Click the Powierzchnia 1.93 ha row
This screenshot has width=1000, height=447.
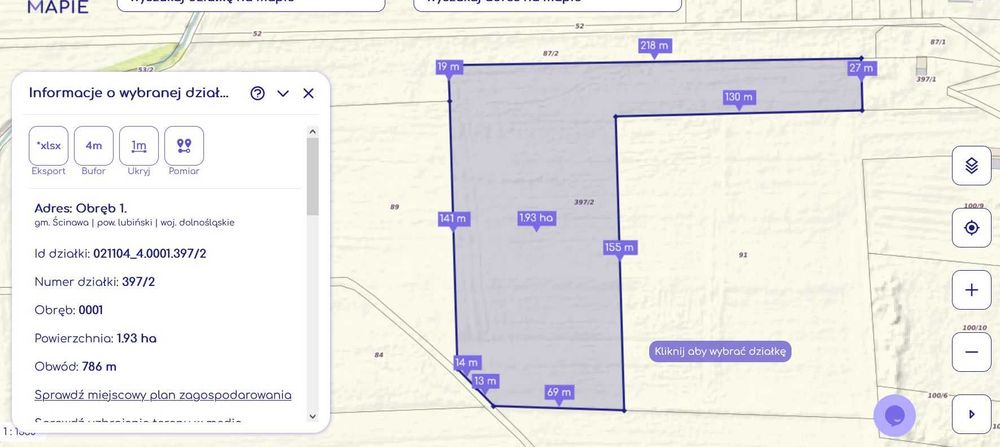(96, 339)
